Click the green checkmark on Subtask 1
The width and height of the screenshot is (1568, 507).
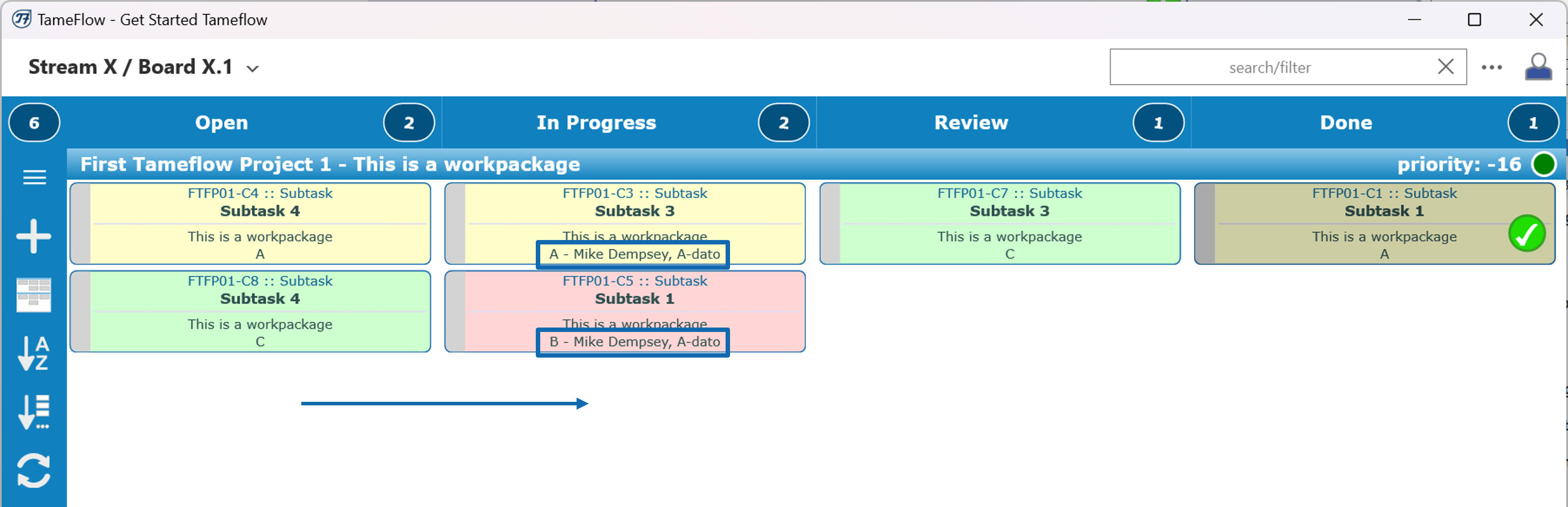click(1526, 234)
